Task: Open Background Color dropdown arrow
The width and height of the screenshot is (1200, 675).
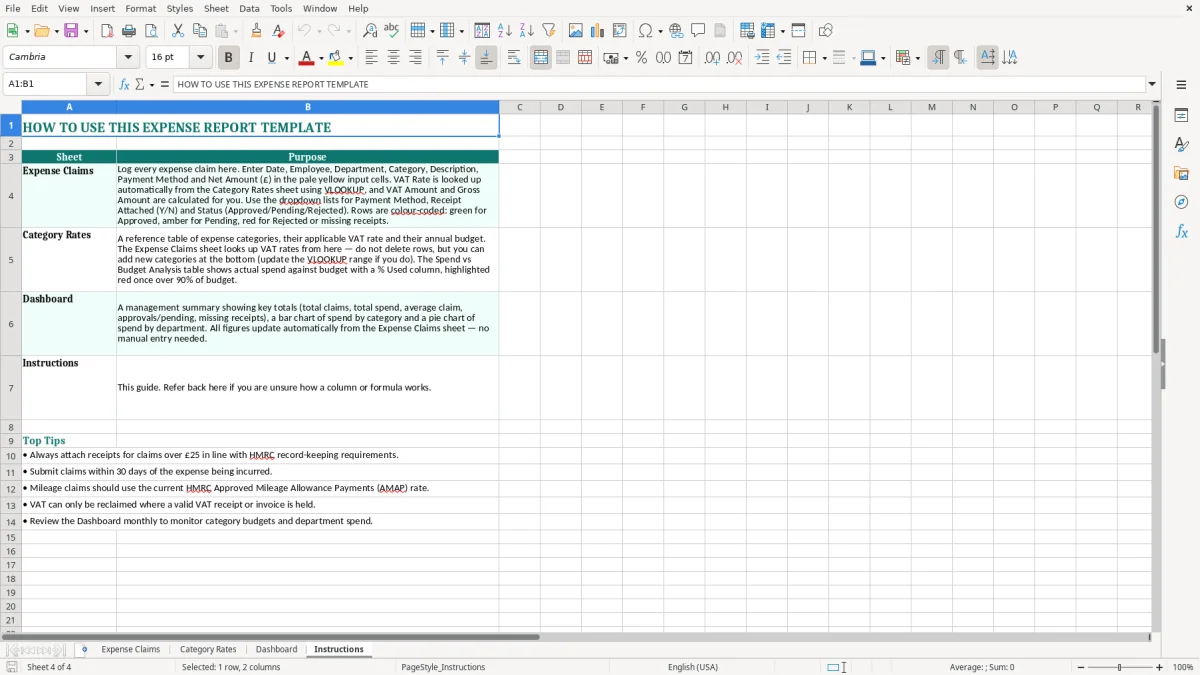Action: [x=350, y=58]
